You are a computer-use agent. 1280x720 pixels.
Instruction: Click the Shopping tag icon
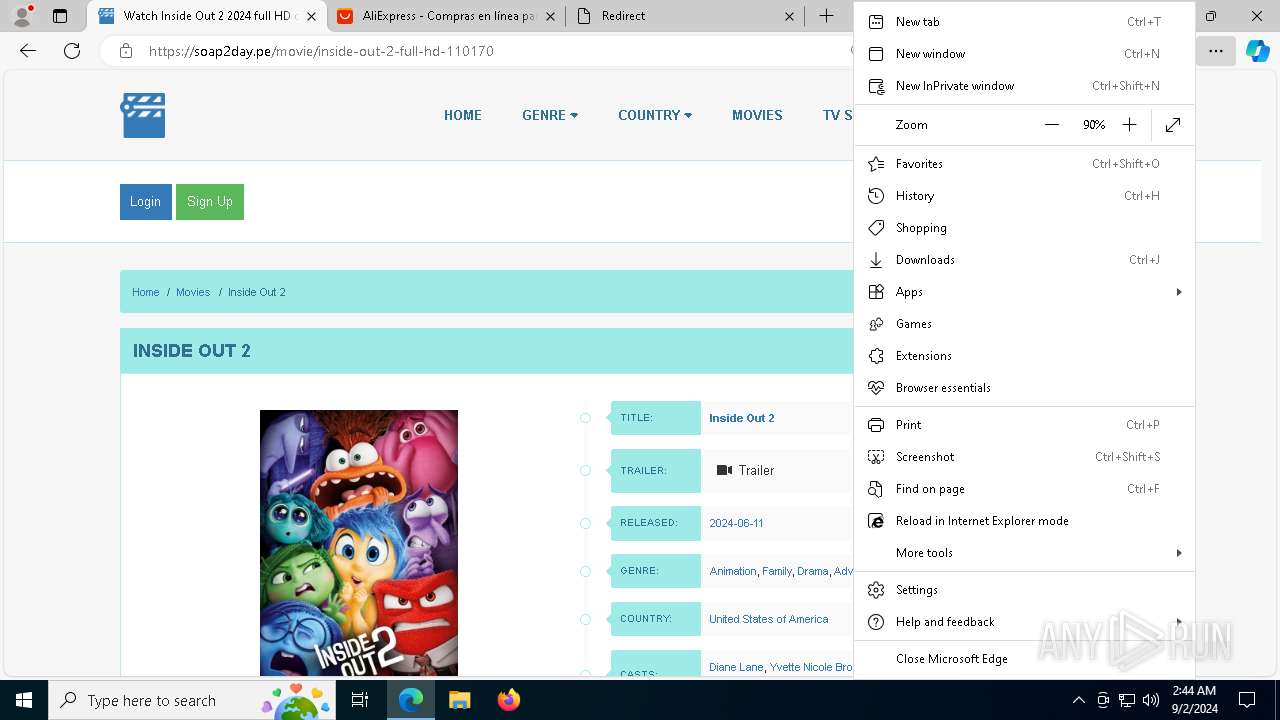[x=876, y=228]
